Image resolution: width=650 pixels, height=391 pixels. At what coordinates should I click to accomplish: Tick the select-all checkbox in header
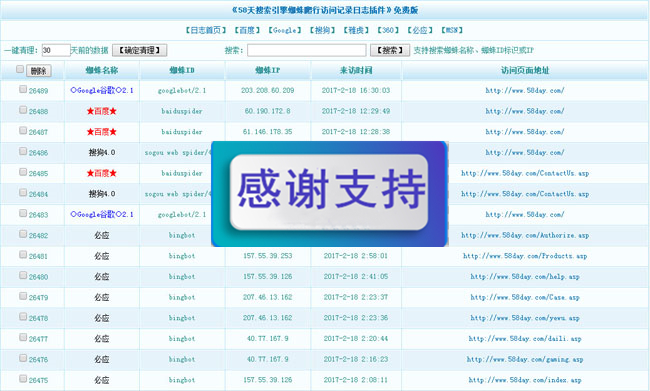tap(20, 69)
